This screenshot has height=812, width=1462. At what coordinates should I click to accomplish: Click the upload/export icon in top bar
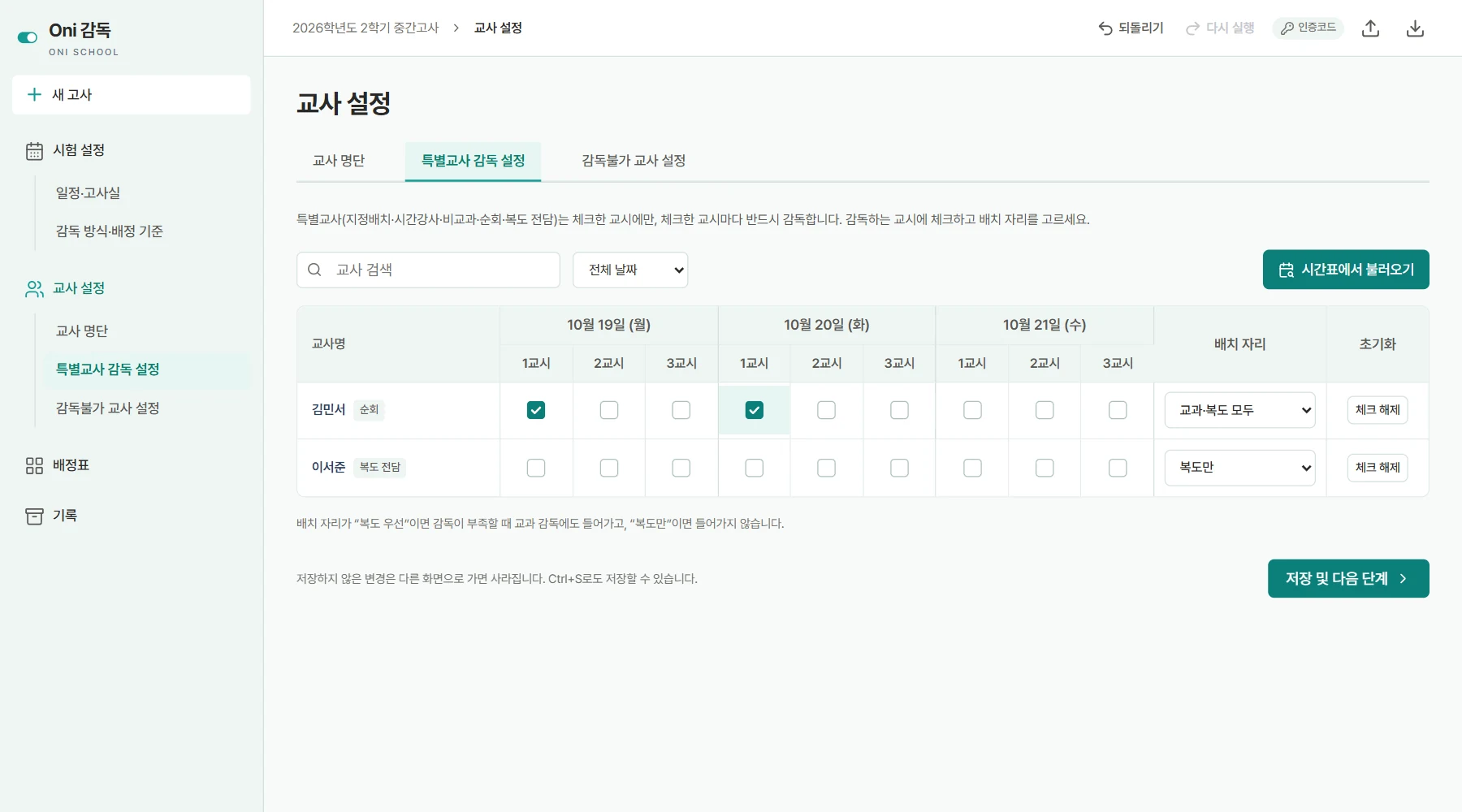coord(1371,28)
